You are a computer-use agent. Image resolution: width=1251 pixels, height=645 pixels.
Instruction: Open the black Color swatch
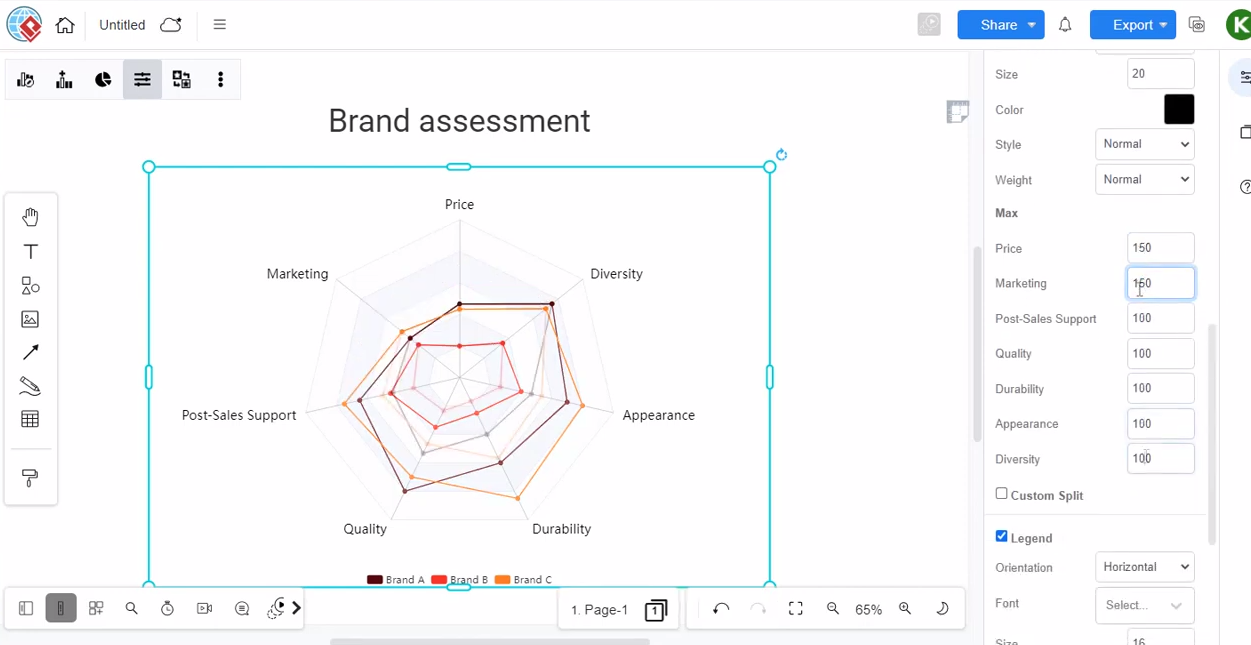[x=1178, y=110]
